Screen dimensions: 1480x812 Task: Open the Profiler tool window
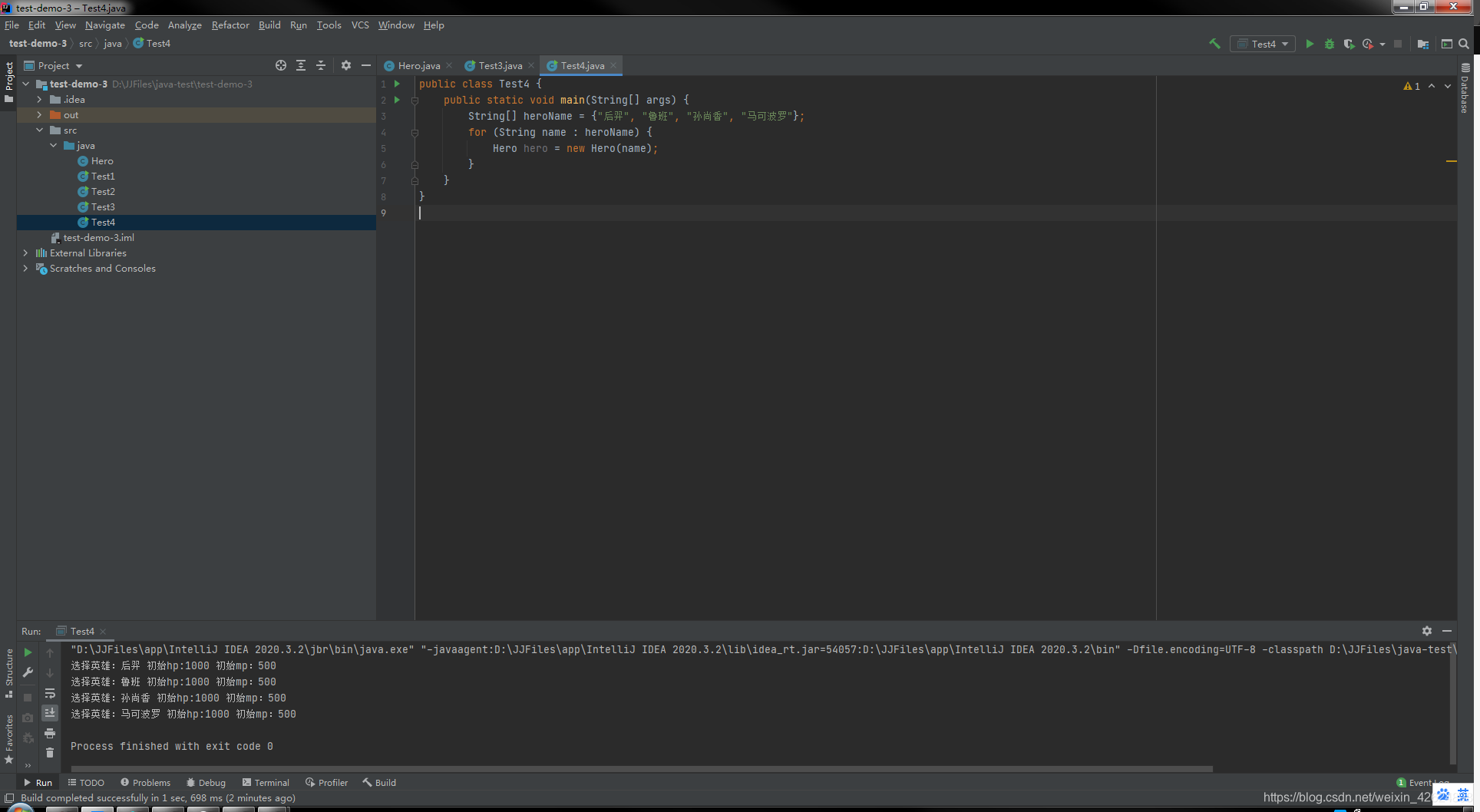pos(327,783)
